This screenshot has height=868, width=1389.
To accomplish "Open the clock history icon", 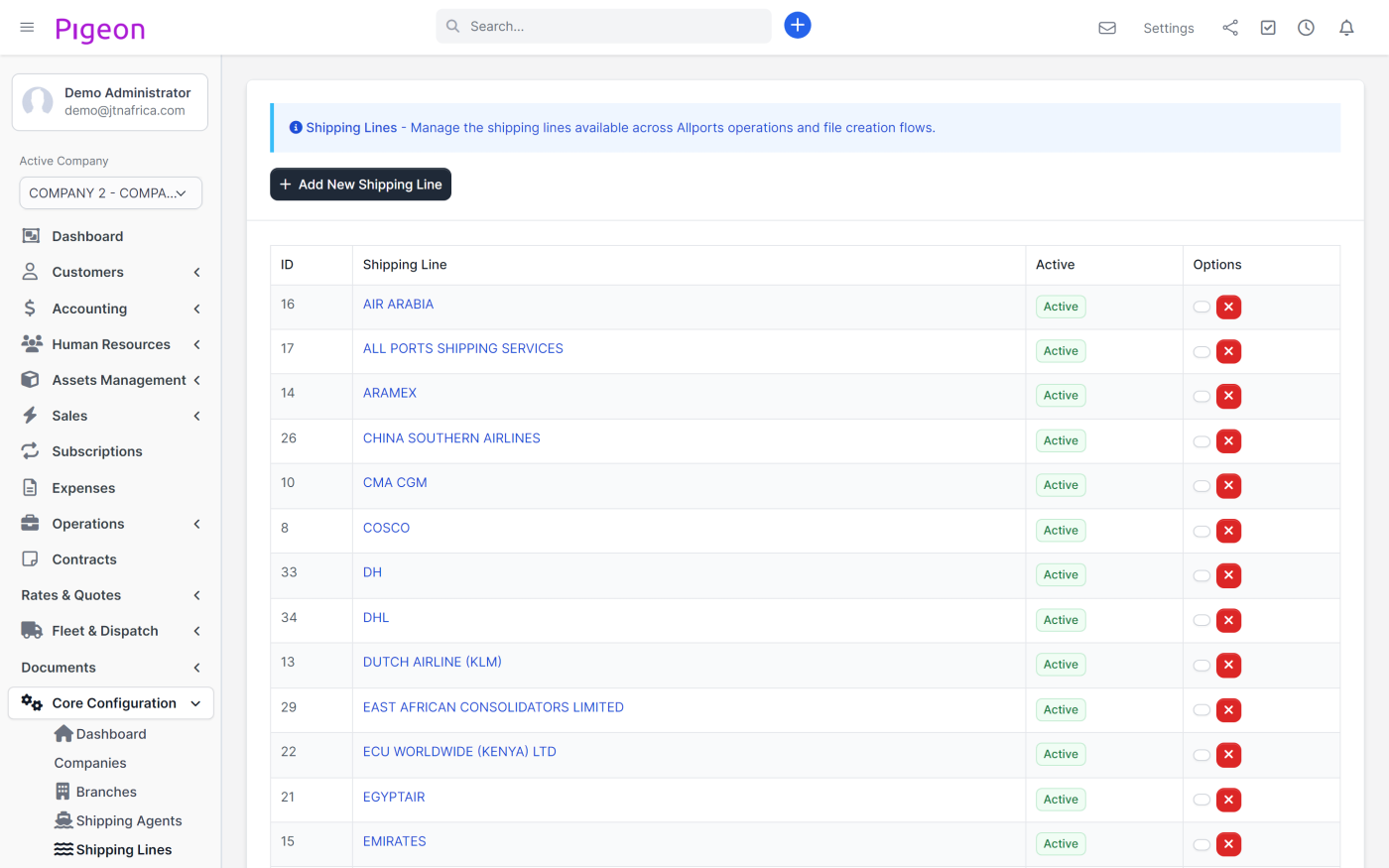I will point(1306,28).
